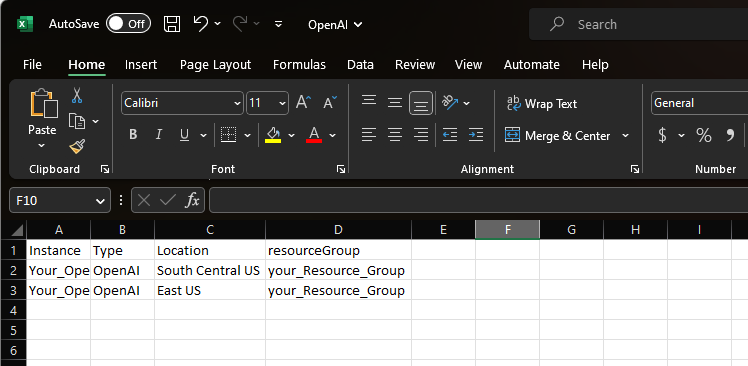Apply accounting dollar format
Image resolution: width=748 pixels, height=366 pixels.
coord(662,136)
